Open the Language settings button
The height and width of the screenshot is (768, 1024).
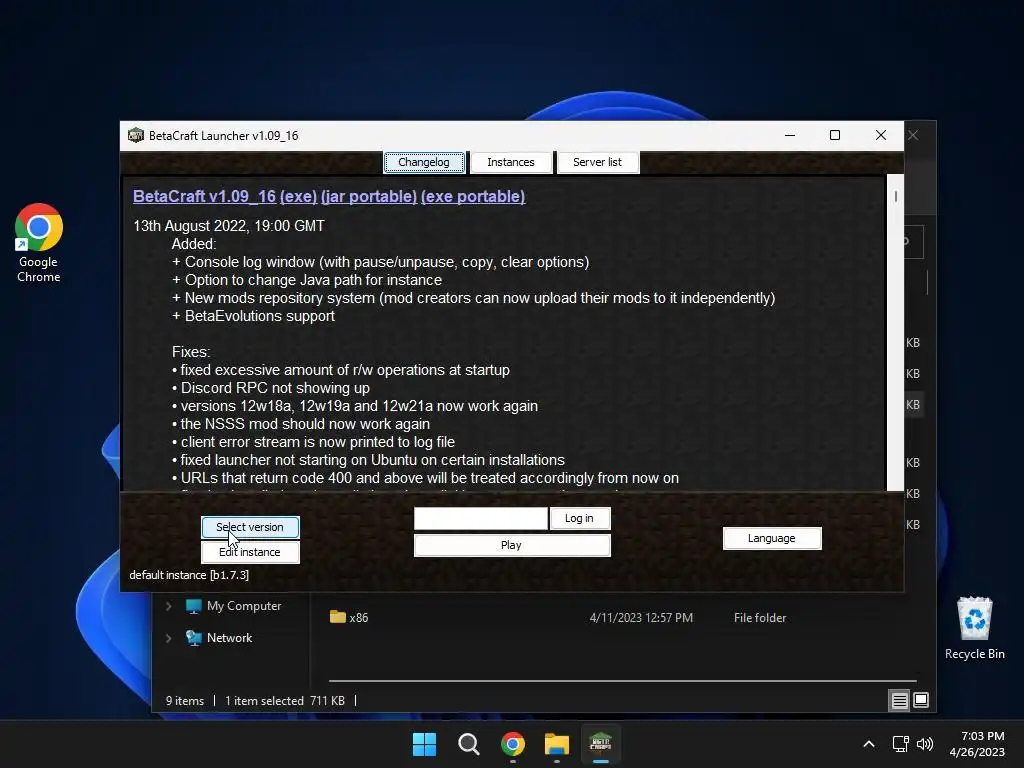point(772,538)
